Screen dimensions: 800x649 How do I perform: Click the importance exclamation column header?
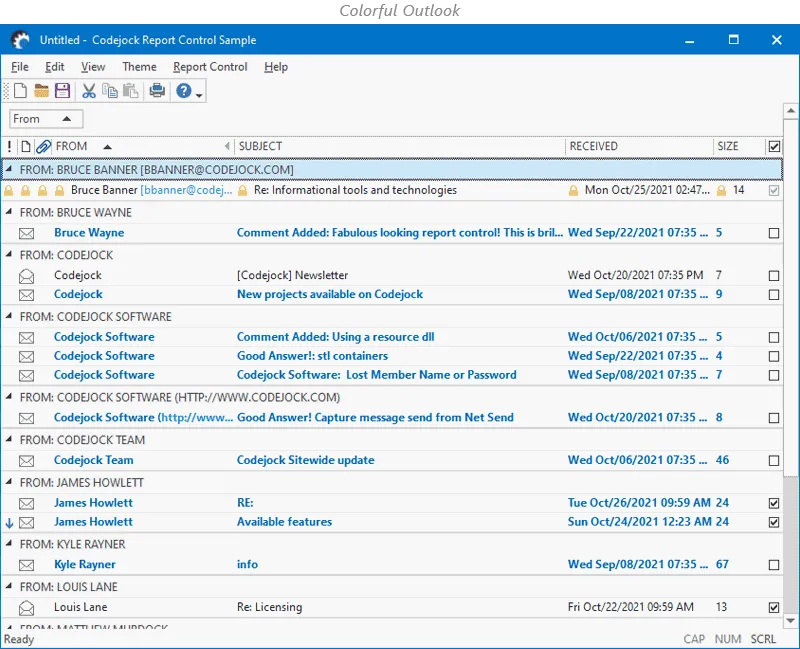(9, 147)
